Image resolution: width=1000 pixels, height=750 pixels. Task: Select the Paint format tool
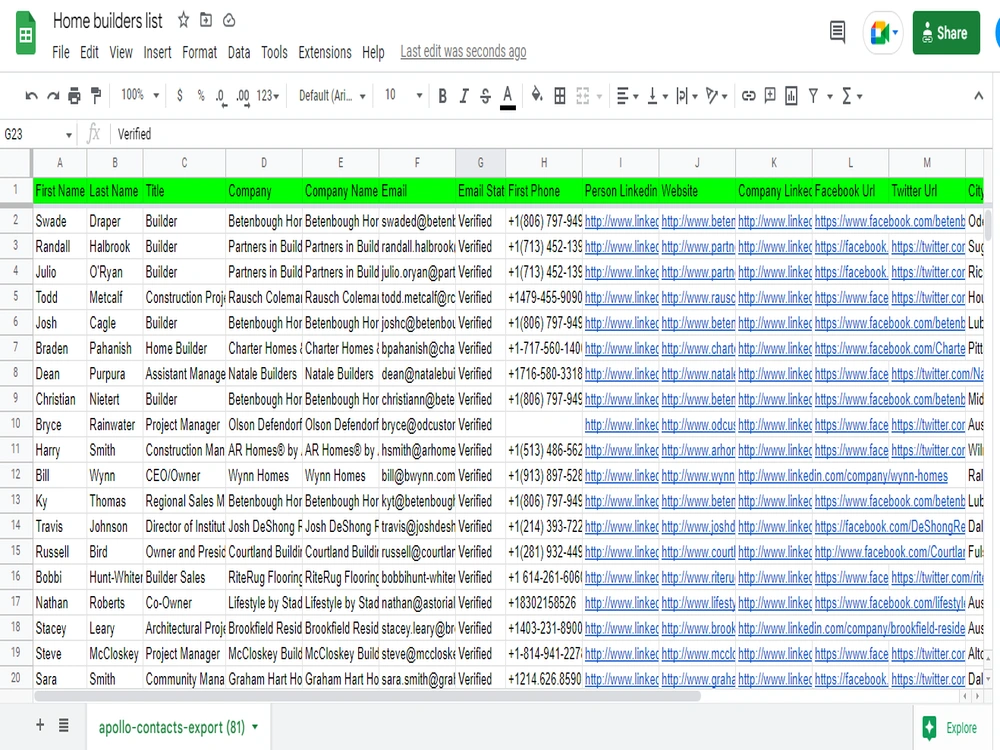point(96,96)
